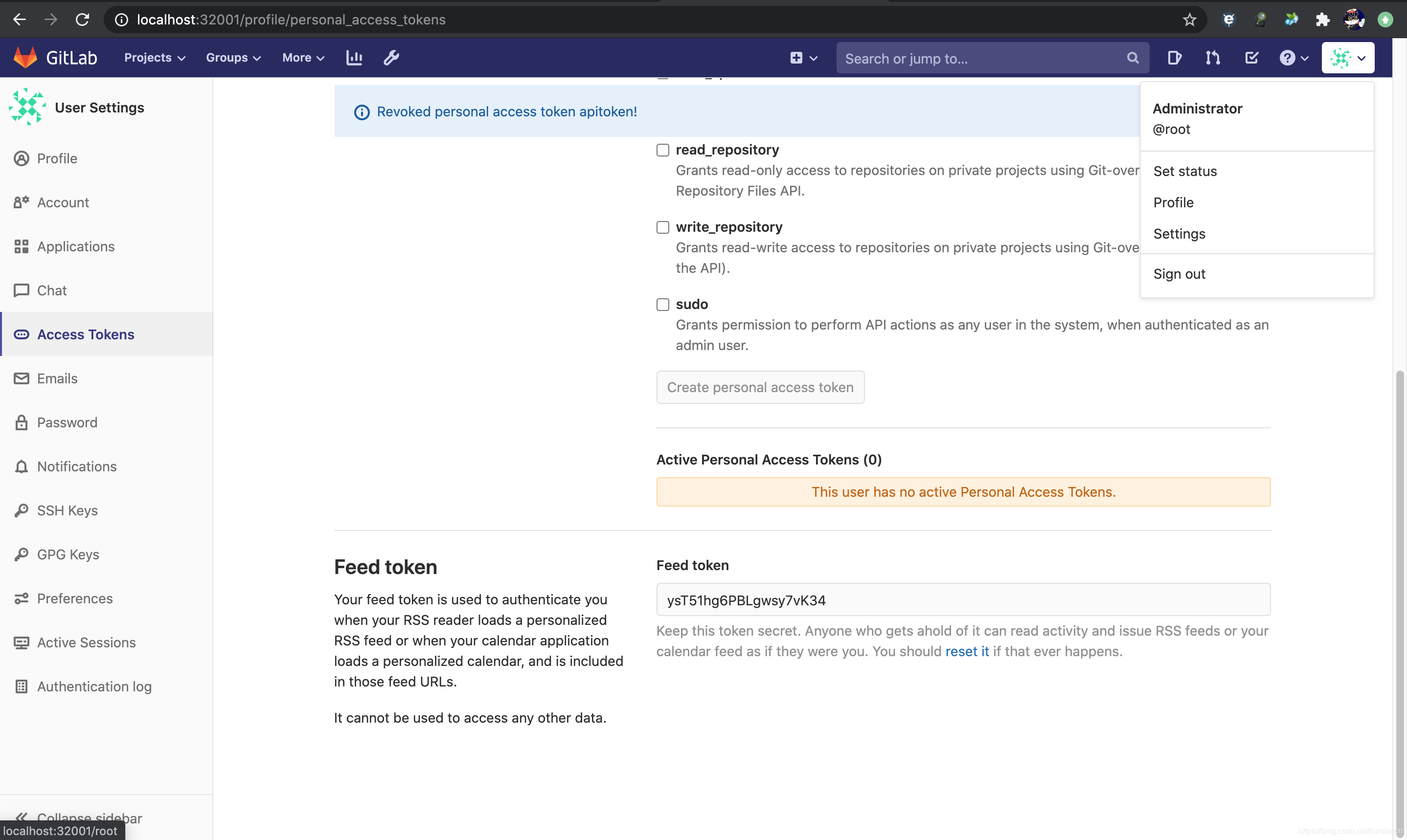
Task: Expand the Projects dropdown
Action: tap(155, 58)
